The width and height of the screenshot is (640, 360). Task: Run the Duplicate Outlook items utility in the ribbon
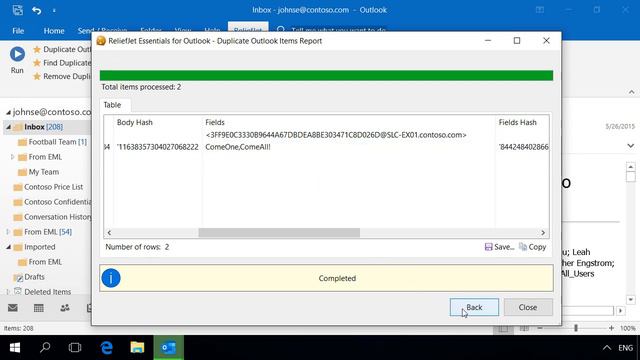[62, 49]
